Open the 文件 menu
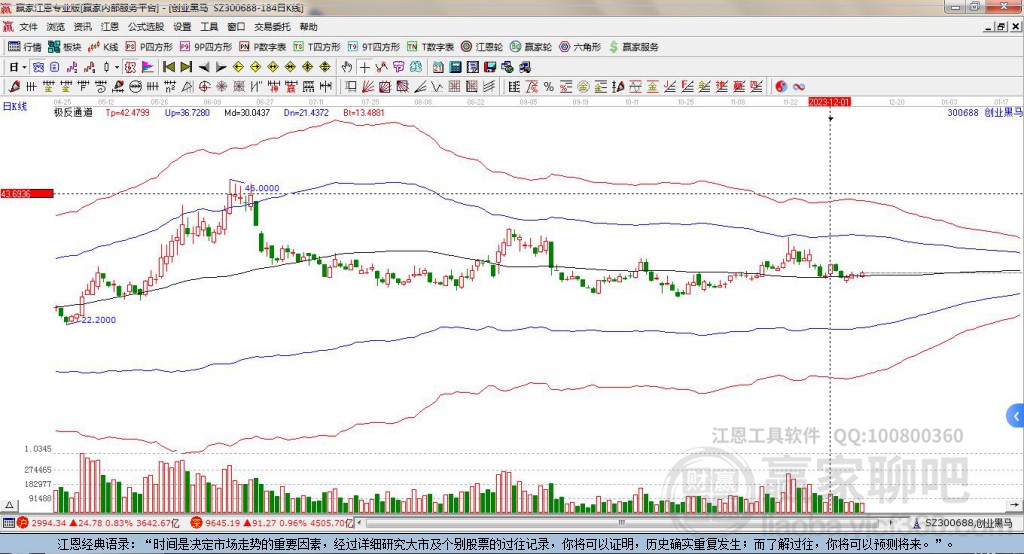Screen dimensions: 1024x554 click(x=28, y=27)
